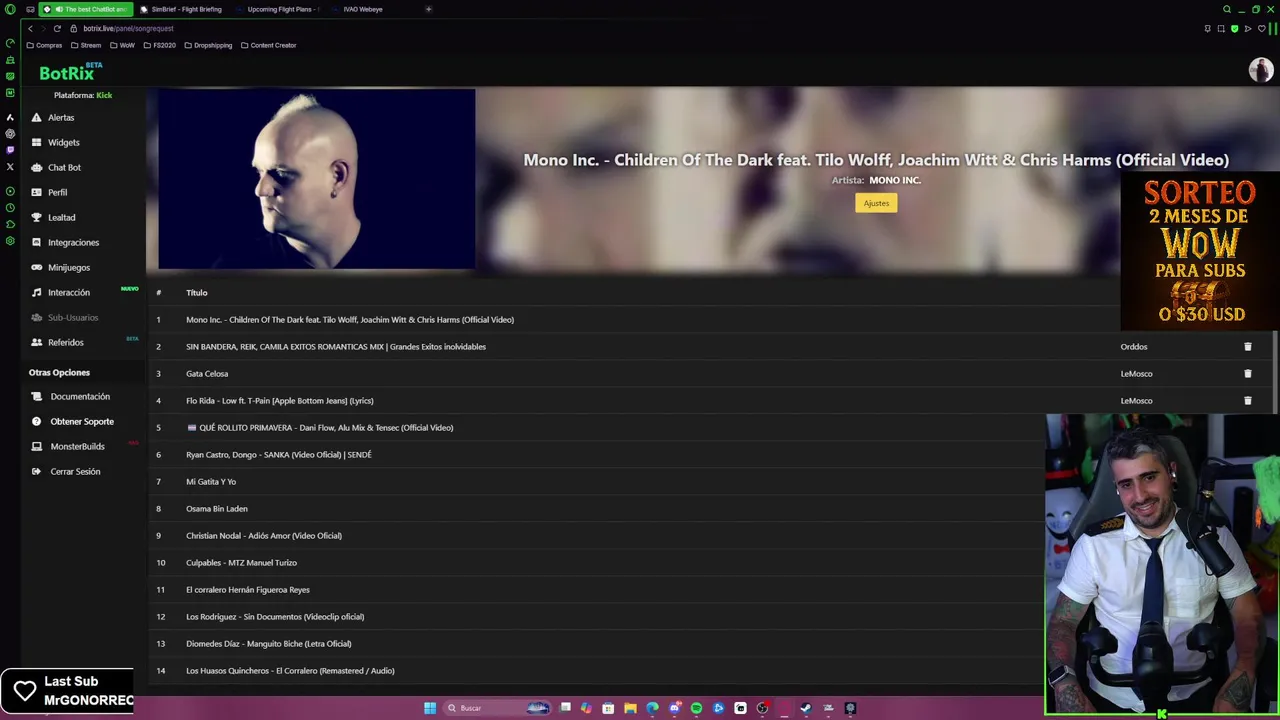Open Integraciones in the sidebar
Viewport: 1280px width, 720px height.
tap(73, 242)
